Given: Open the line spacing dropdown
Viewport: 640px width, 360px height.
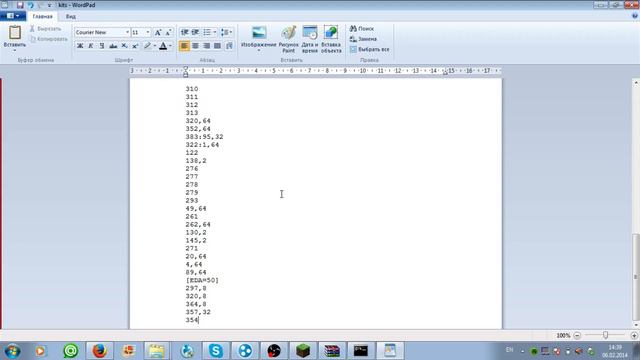Looking at the screenshot, I should pyautogui.click(x=226, y=32).
